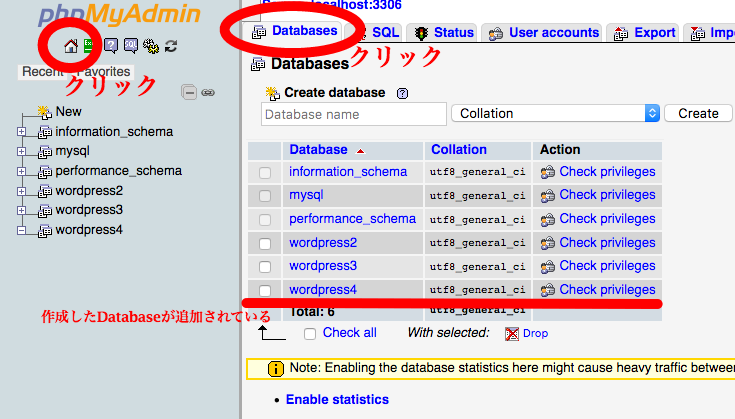The height and width of the screenshot is (419, 735).
Task: Click the Check all link
Action: pyautogui.click(x=349, y=333)
